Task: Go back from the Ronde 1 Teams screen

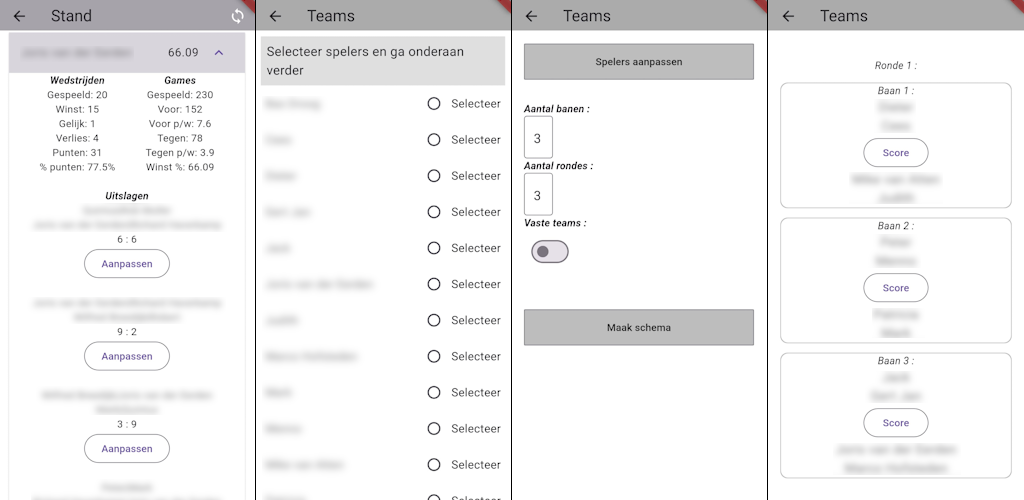Action: pos(788,16)
